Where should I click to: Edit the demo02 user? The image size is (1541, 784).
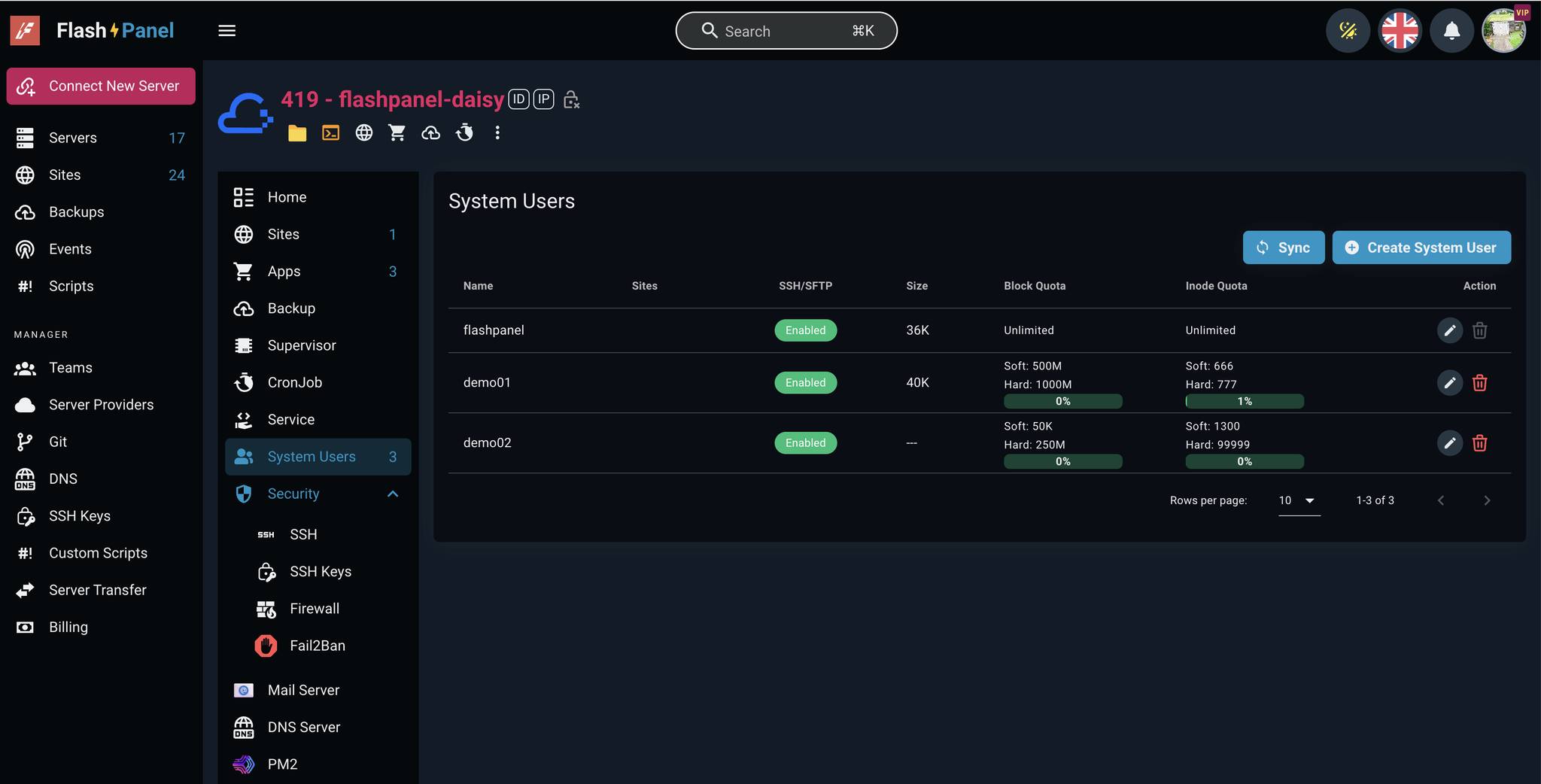point(1449,443)
